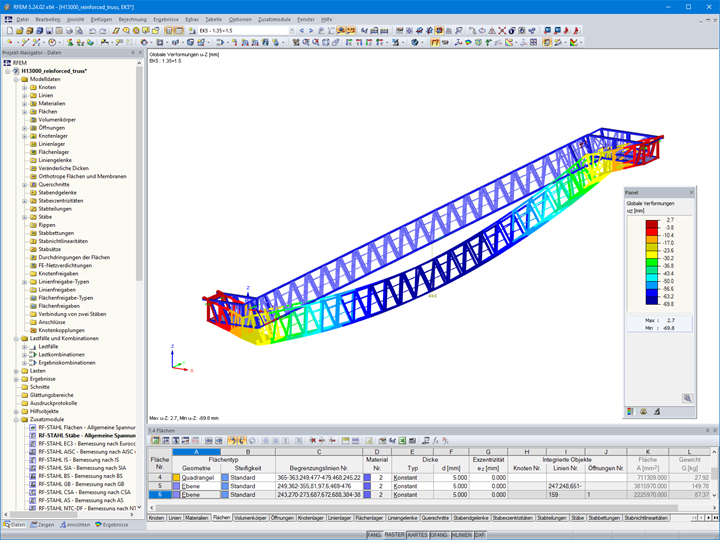Open the Berechnung menu

point(132,19)
